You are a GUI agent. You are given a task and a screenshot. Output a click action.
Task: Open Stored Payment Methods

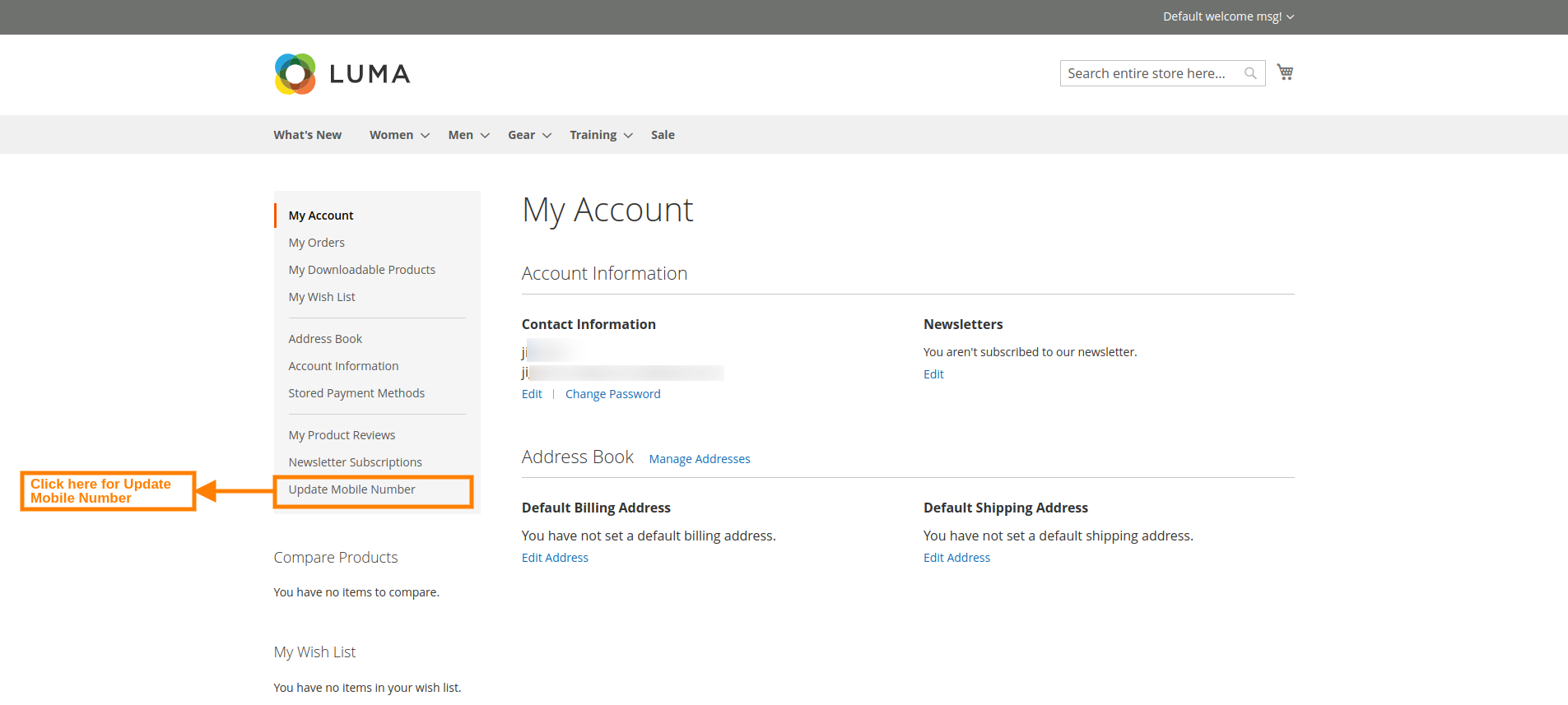(x=356, y=393)
